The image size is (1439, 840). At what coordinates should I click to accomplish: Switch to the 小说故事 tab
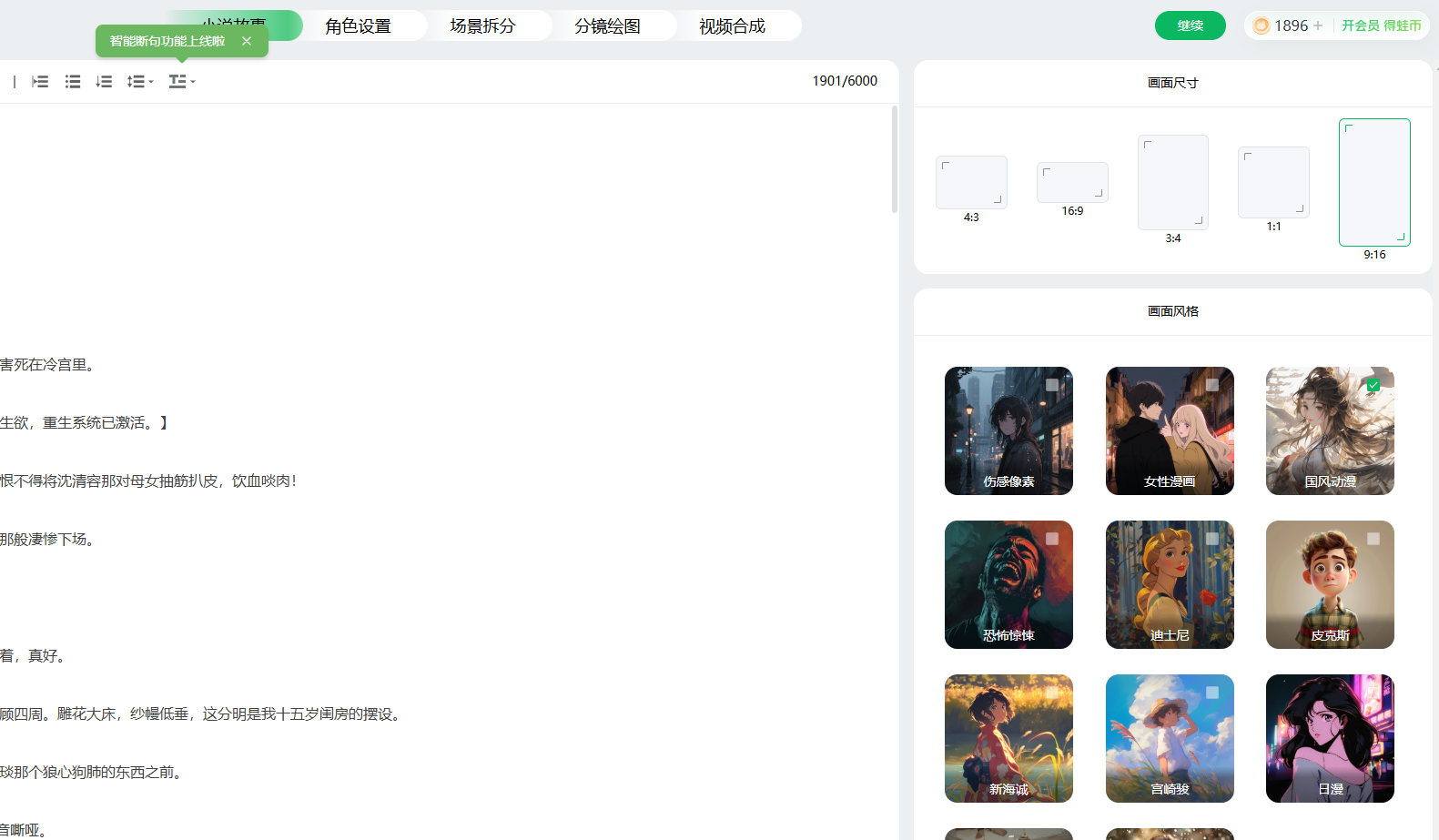[234, 25]
